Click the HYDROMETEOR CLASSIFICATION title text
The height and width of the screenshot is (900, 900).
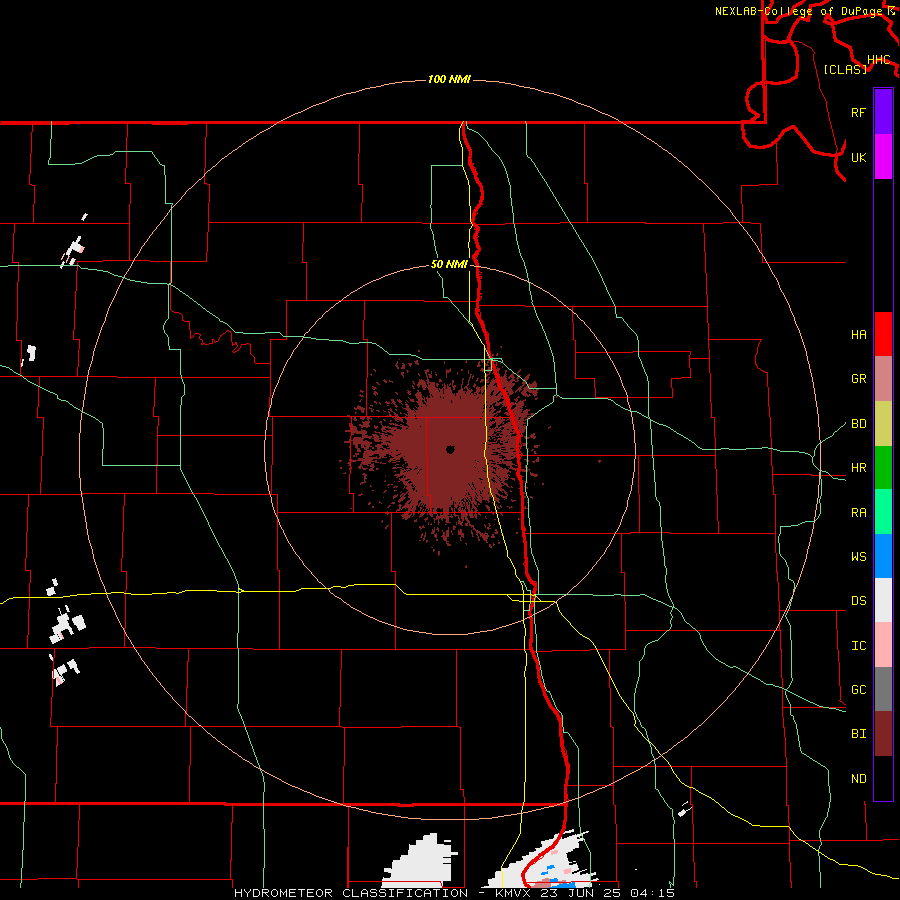351,893
